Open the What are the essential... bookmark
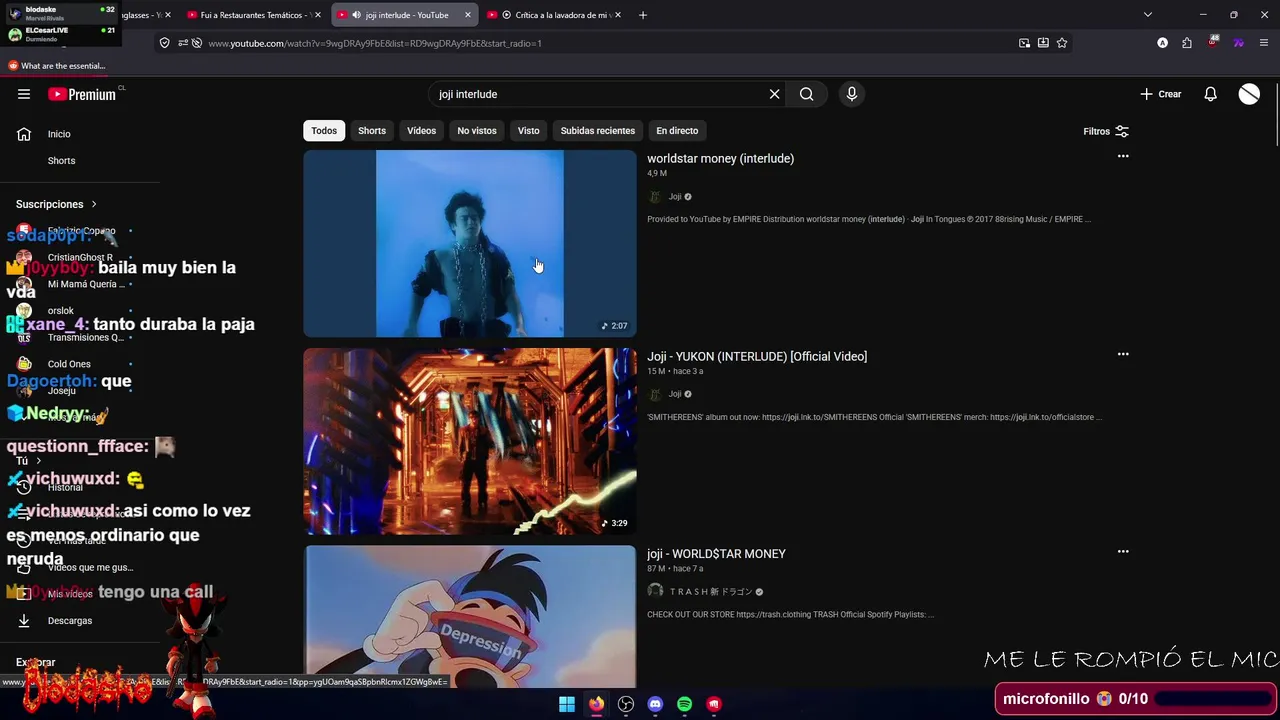This screenshot has width=1280, height=720. point(57,66)
